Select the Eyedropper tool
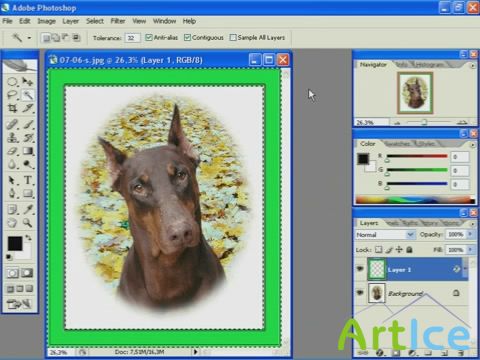Screen dimensions: 480x360 (28, 210)
